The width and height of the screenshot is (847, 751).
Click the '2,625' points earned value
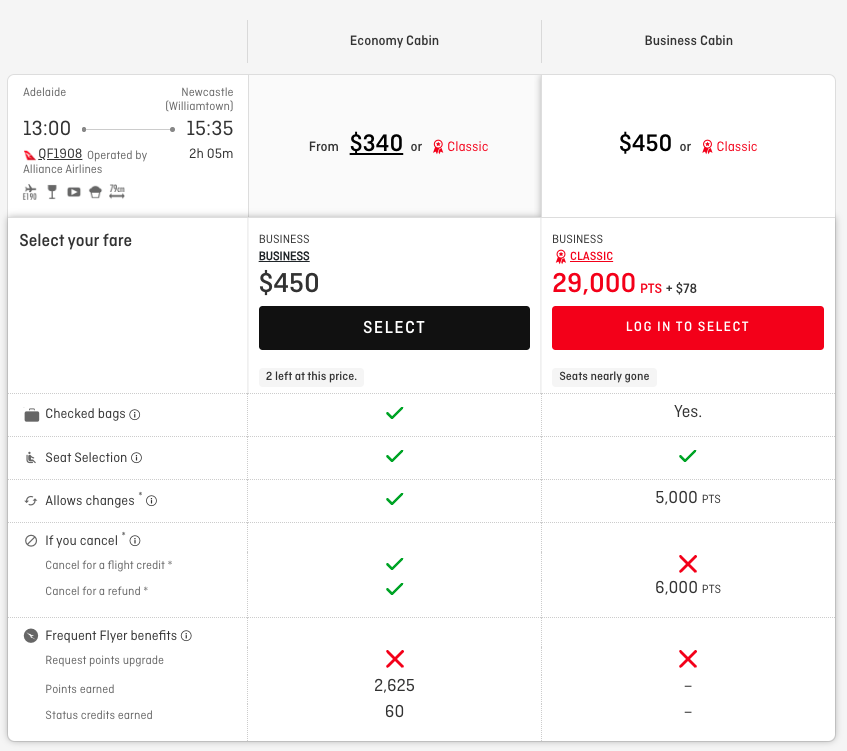tap(394, 686)
